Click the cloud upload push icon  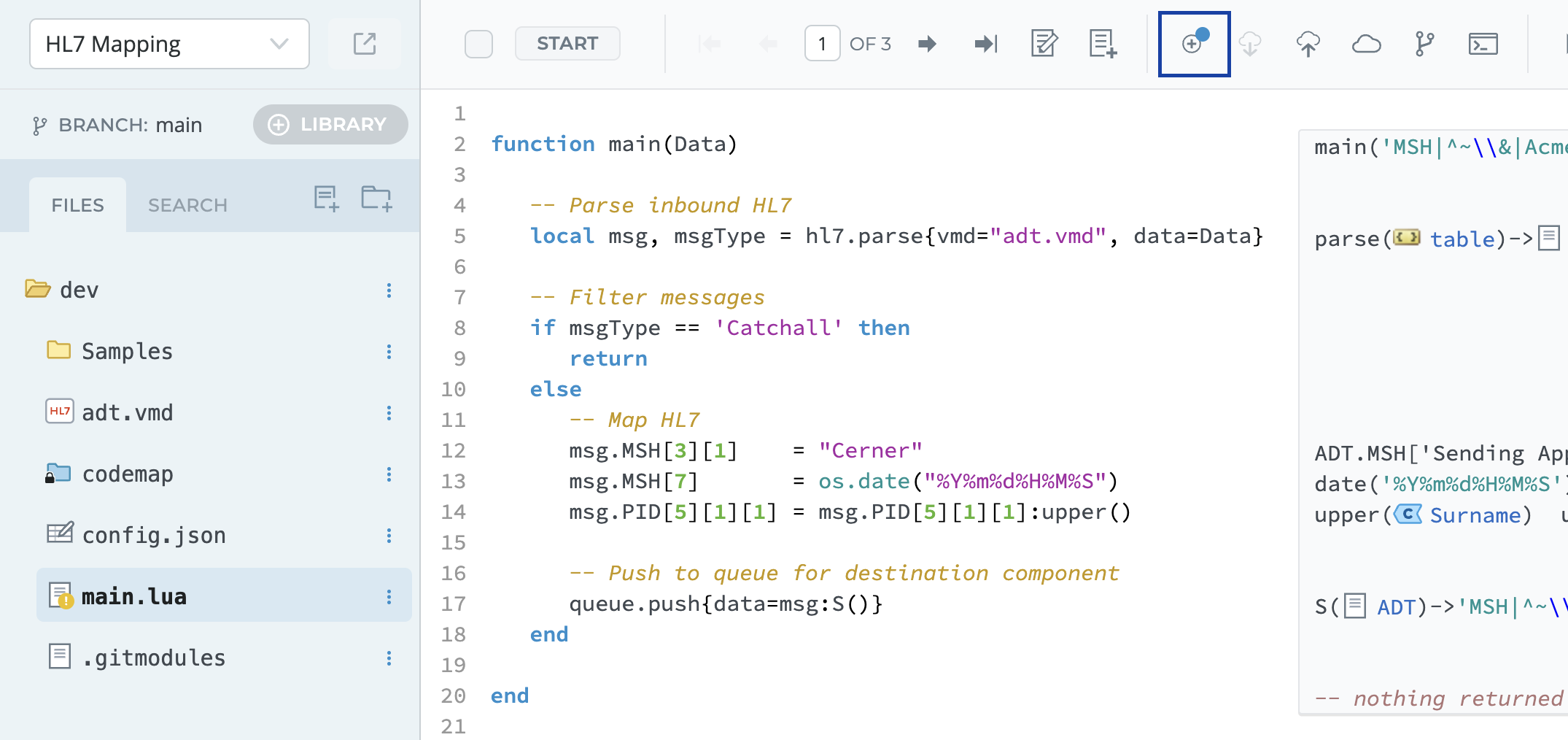pos(1308,44)
